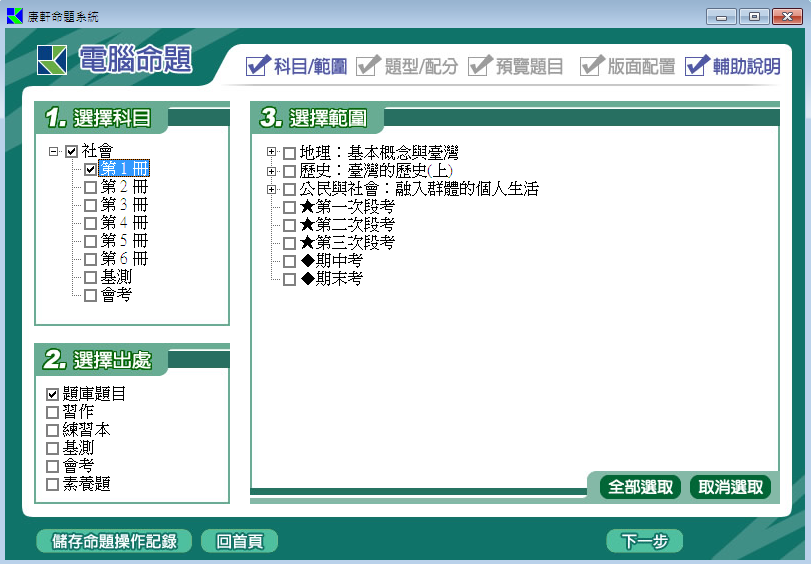
Task: Enable the 習作 source checkbox
Action: [53, 412]
